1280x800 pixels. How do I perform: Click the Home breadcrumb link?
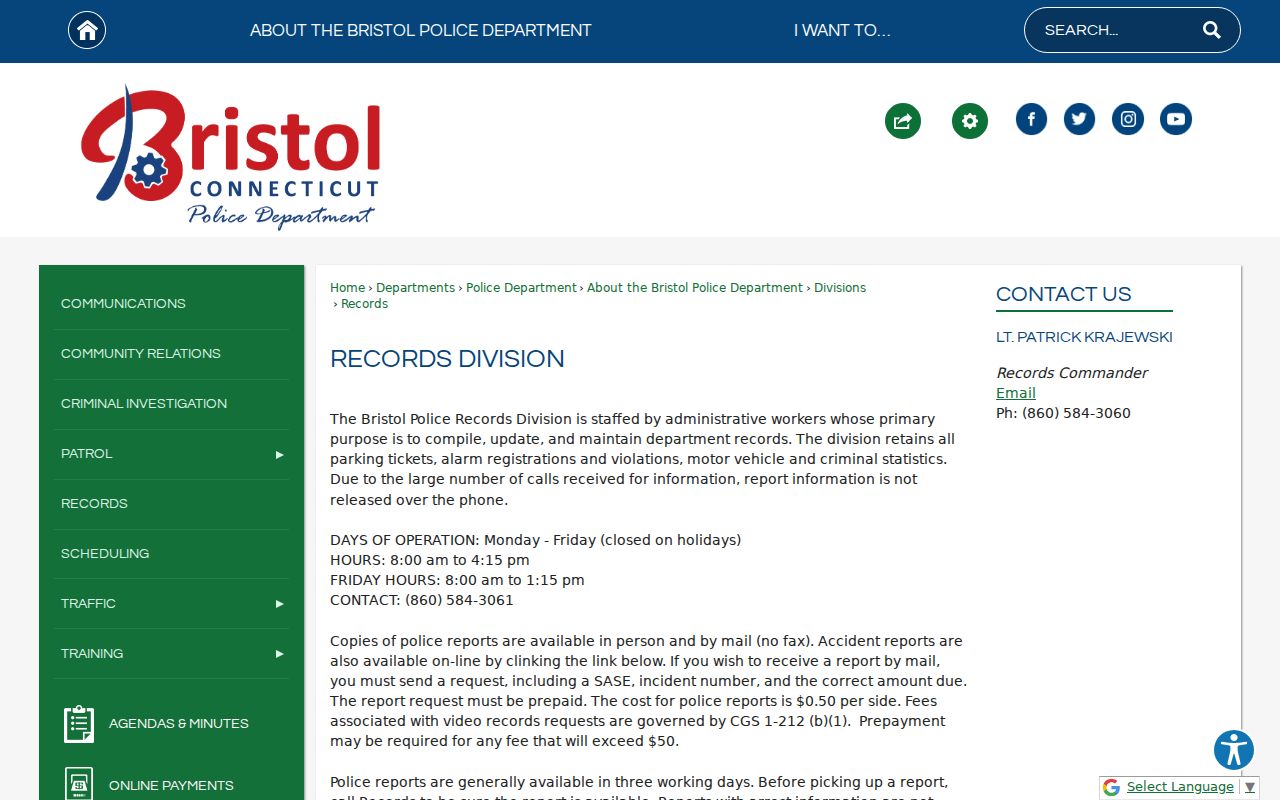348,288
